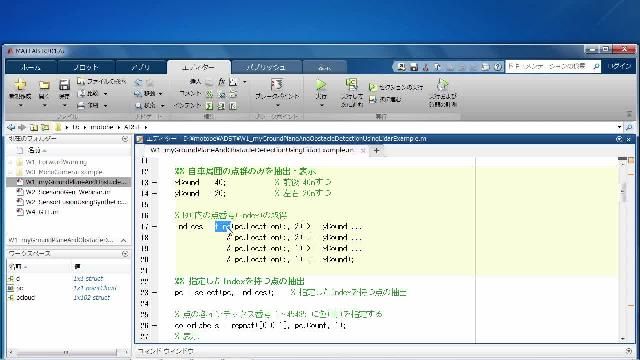Viewport: 640px width, 360px height.
Task: Click the browse for folder icon
Action: [x=45, y=127]
